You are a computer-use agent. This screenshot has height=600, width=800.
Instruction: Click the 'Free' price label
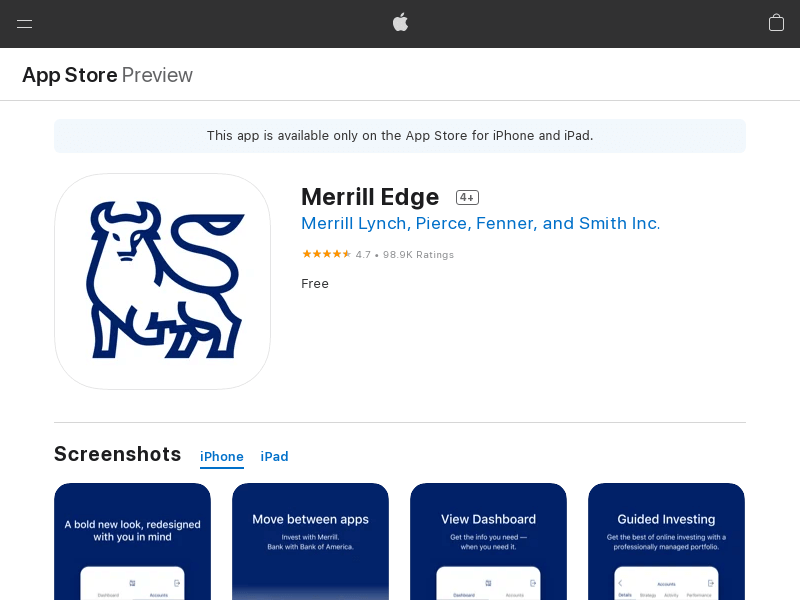point(315,284)
